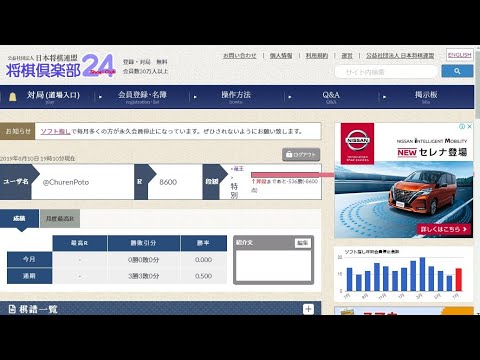Click the lock icon on ログアウト button
Image resolution: width=480 pixels, height=360 pixels.
289,154
